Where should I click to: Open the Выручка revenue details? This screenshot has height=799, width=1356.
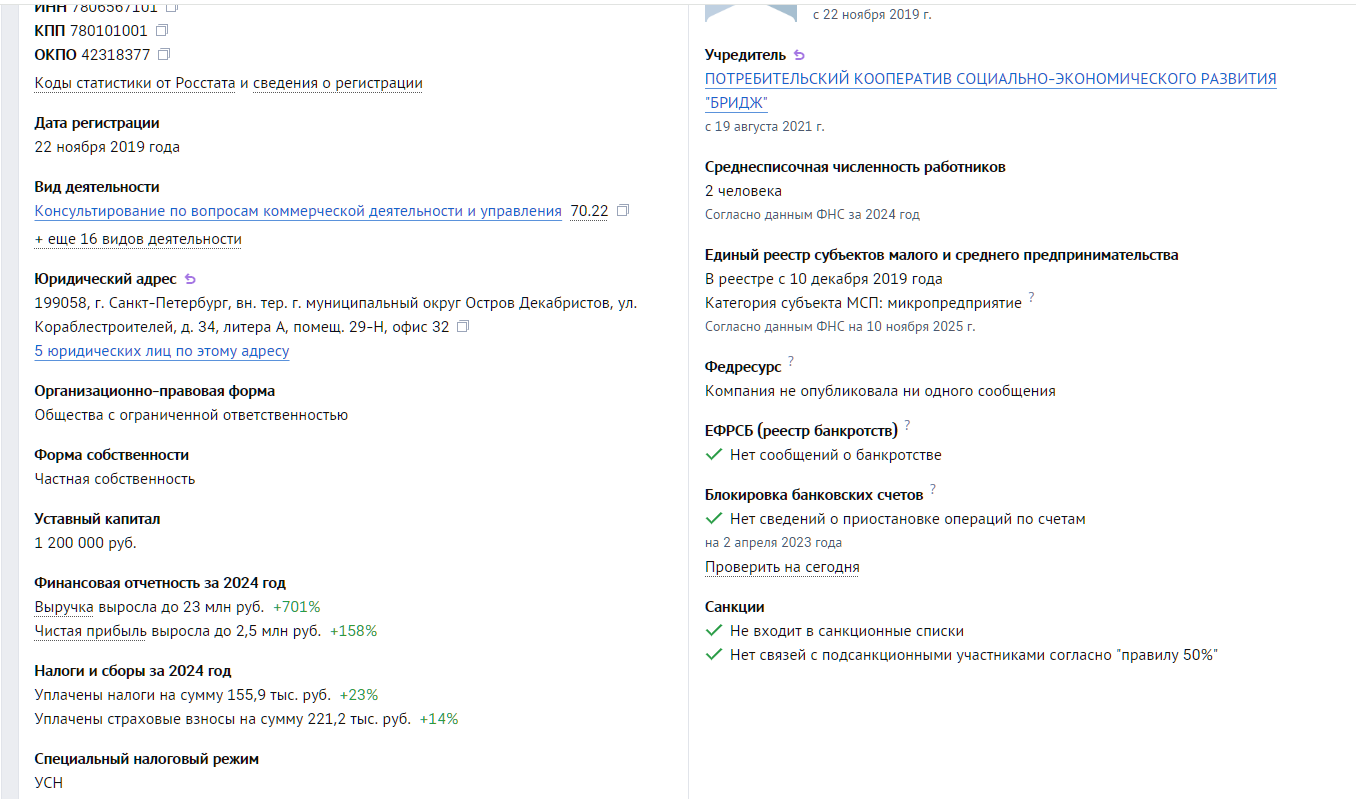(64, 607)
